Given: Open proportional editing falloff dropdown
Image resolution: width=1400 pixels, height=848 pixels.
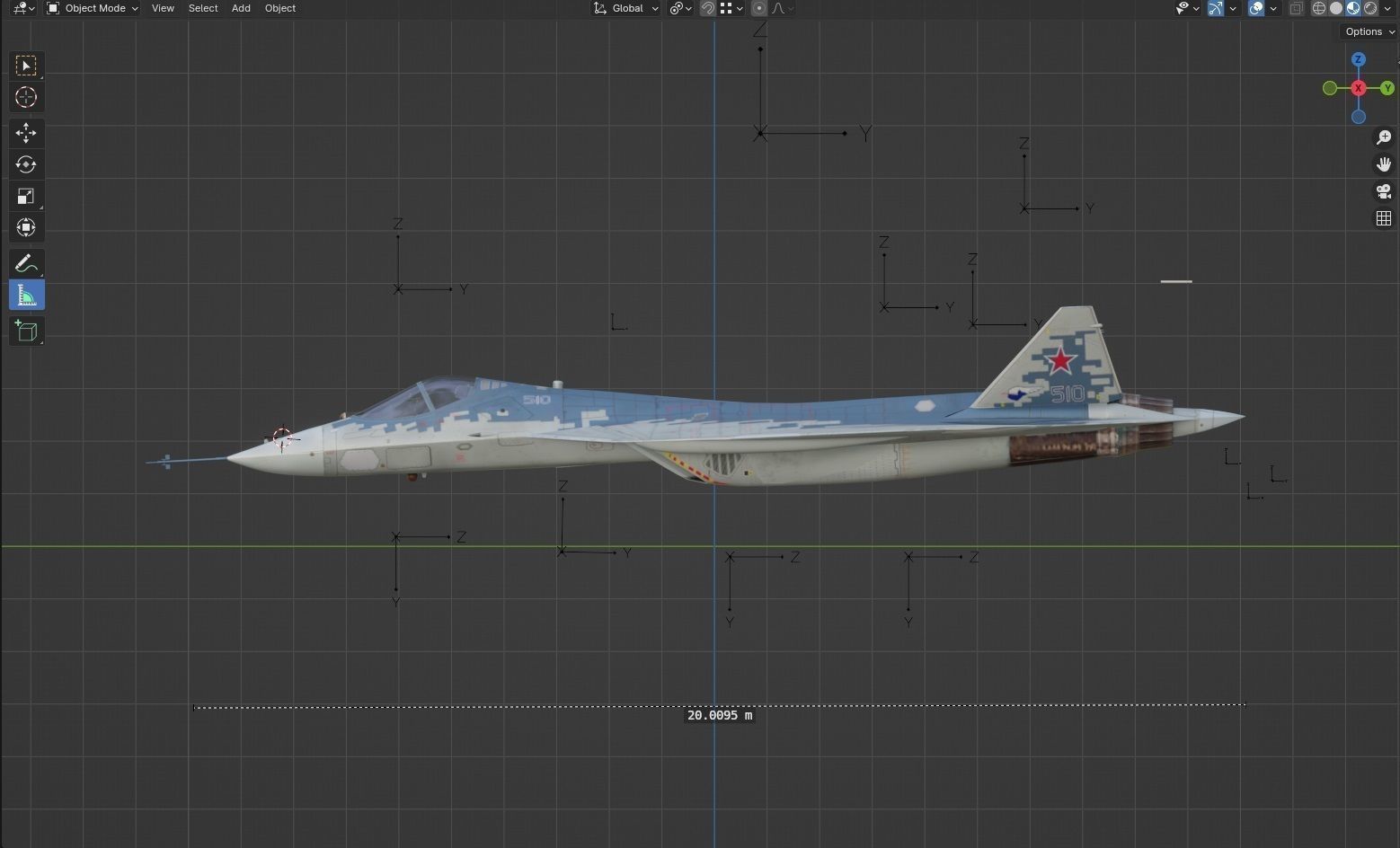Looking at the screenshot, I should 783,8.
